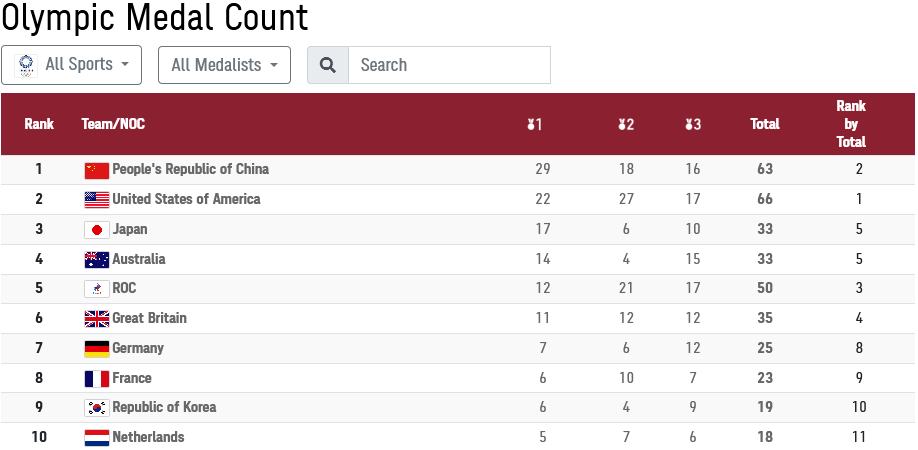Image resolution: width=918 pixels, height=450 pixels.
Task: Click the China flag icon
Action: click(97, 170)
